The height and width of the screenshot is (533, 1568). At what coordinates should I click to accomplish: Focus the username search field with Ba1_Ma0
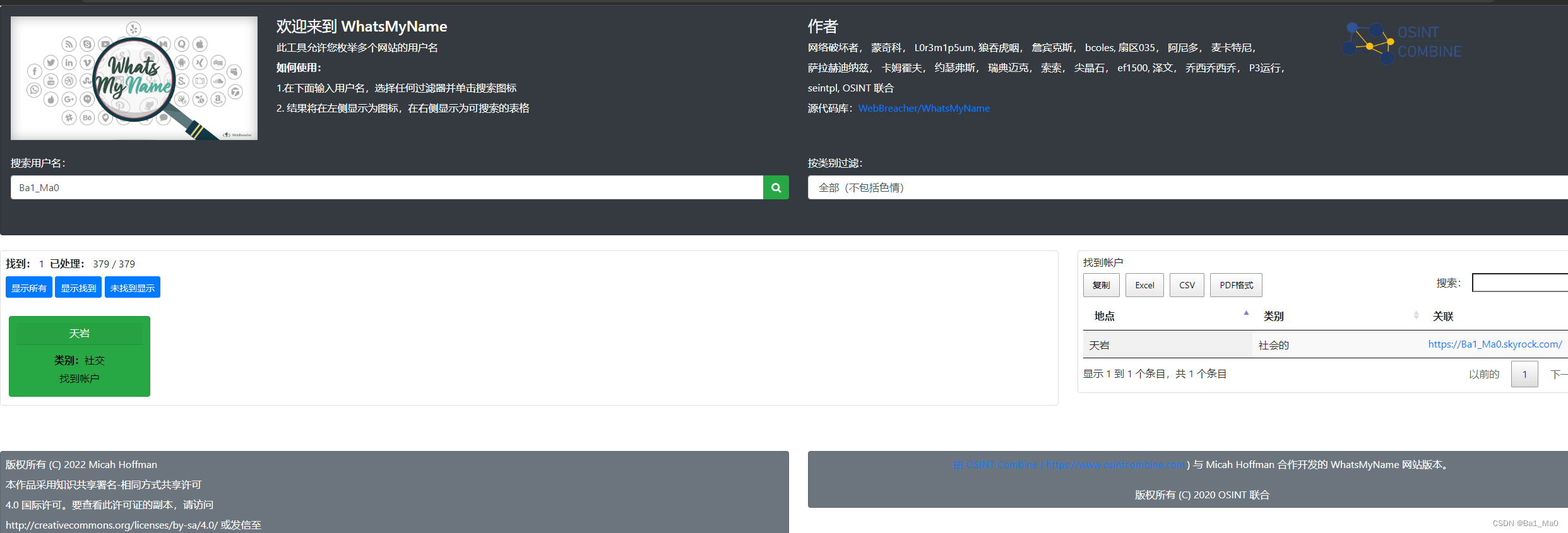(387, 187)
